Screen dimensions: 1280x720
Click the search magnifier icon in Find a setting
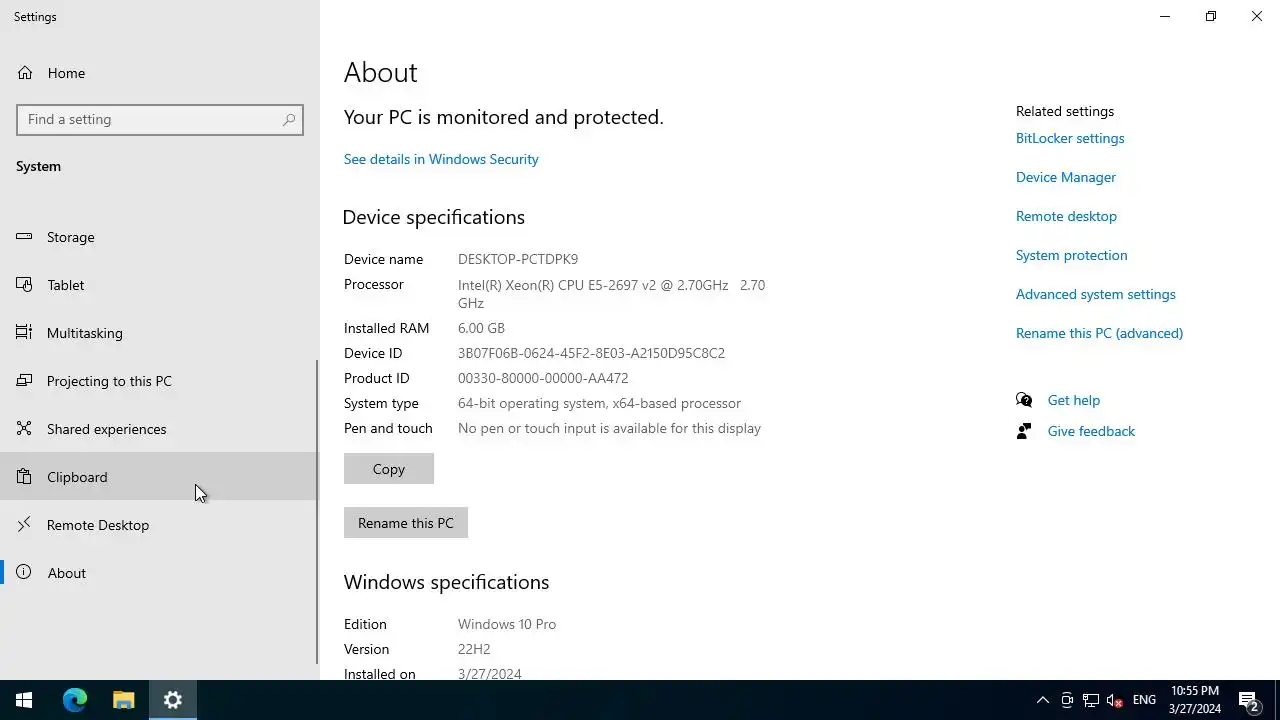click(289, 119)
